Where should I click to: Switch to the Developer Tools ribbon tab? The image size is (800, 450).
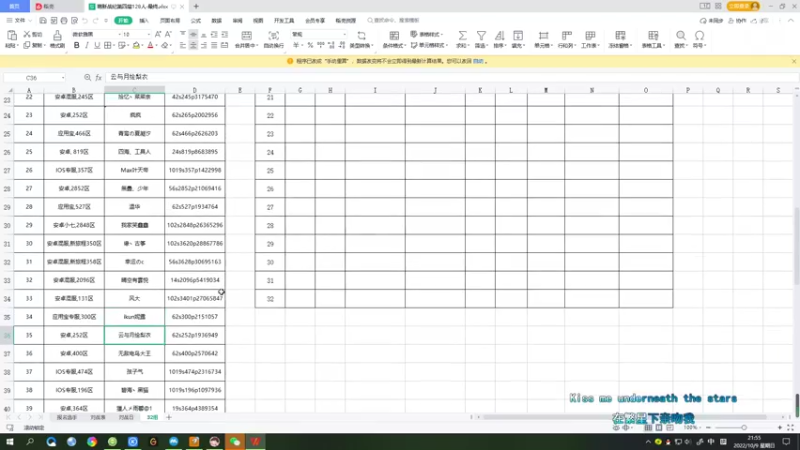point(284,20)
